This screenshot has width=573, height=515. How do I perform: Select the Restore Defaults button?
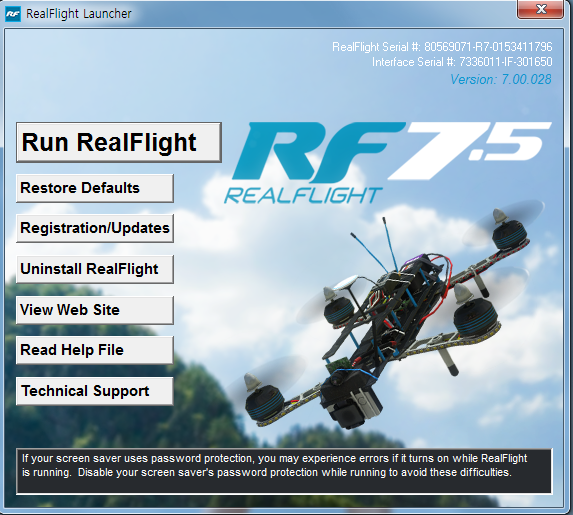95,188
